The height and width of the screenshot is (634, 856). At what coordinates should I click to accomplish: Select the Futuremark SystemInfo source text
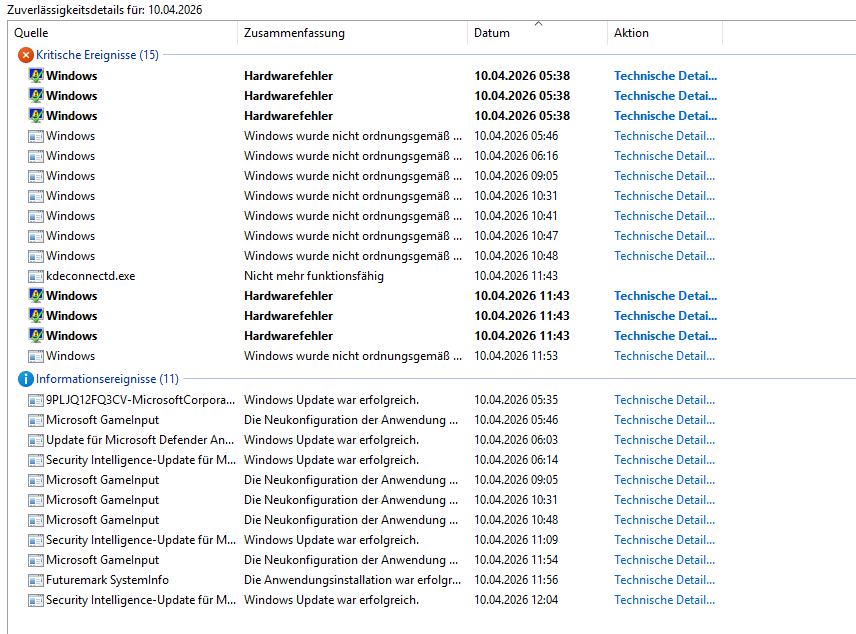[x=108, y=580]
